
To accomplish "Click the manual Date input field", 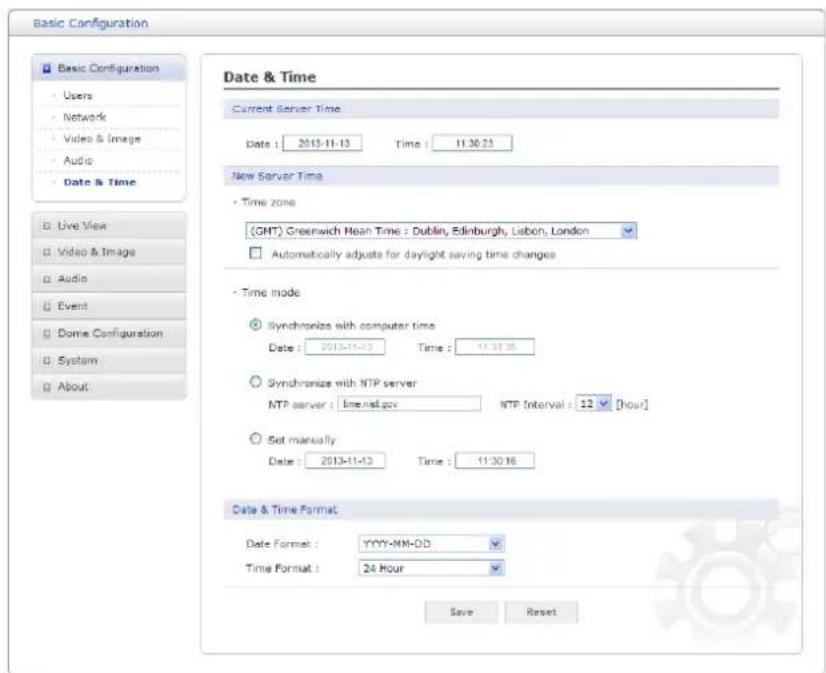I will [x=346, y=461].
